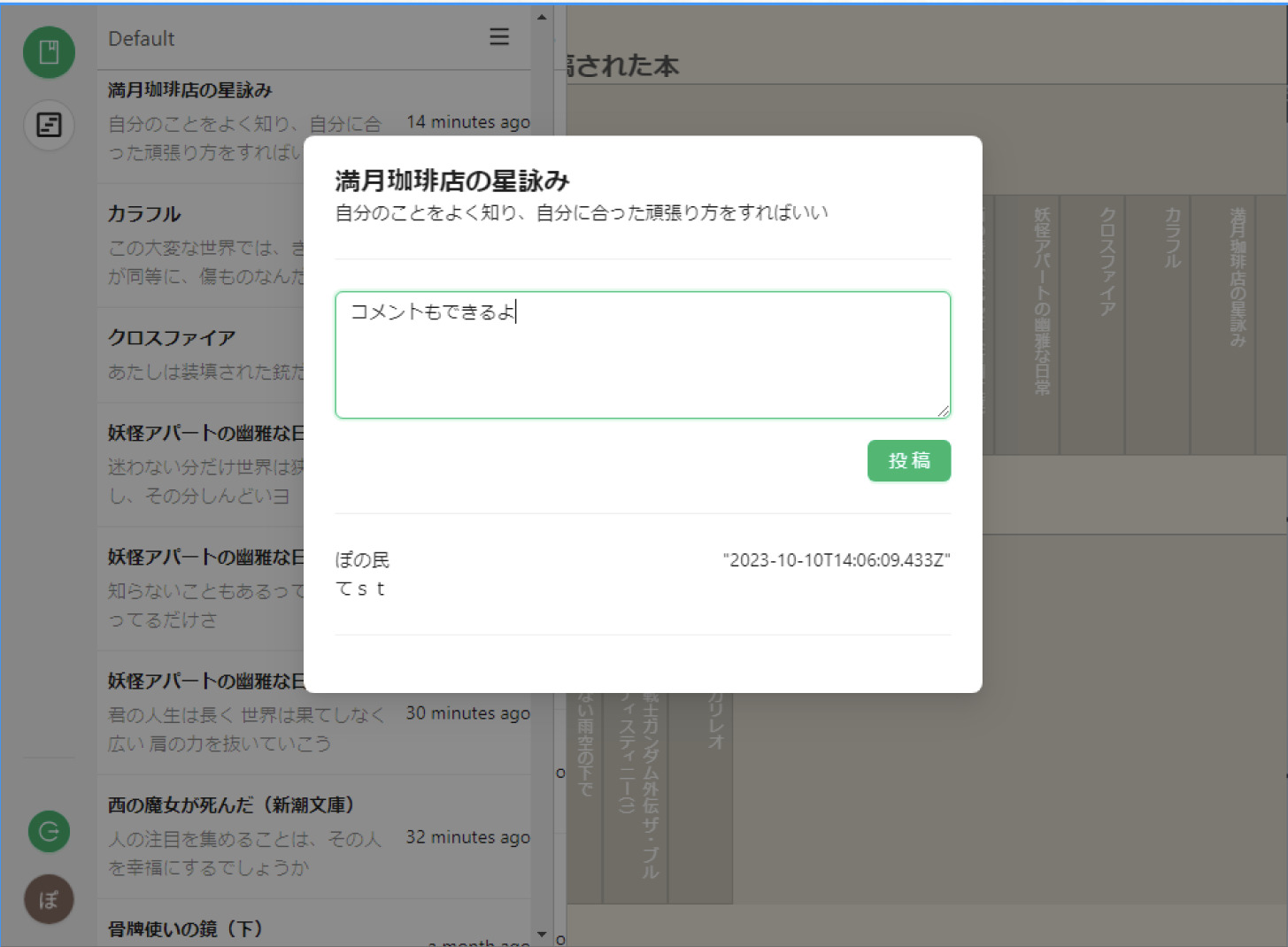Click the modal title 満月珈琲店の星詠み
Screen dimensions: 1288x947
pos(452,181)
